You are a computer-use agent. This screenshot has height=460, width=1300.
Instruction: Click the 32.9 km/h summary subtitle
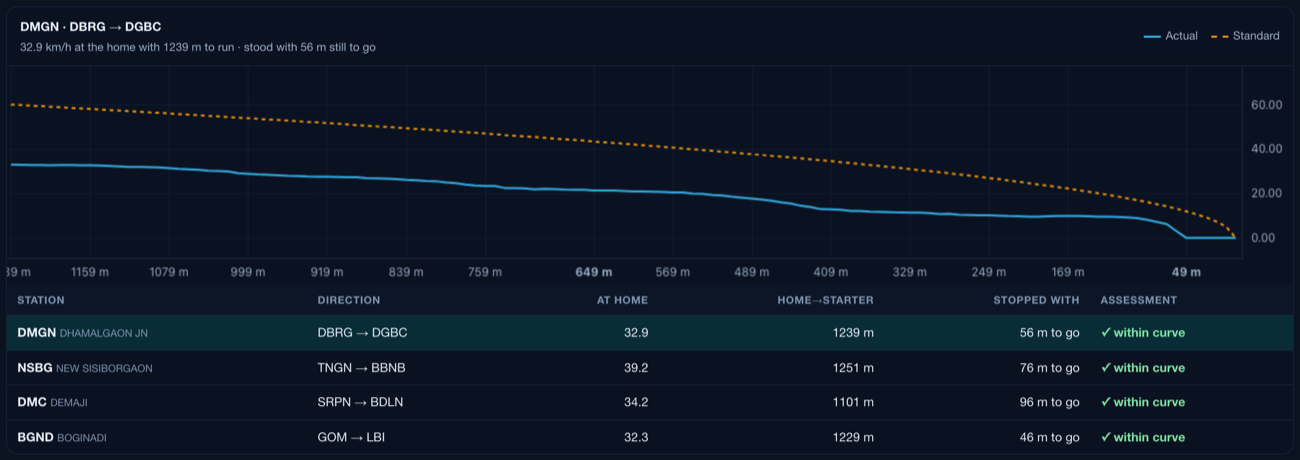coord(198,47)
